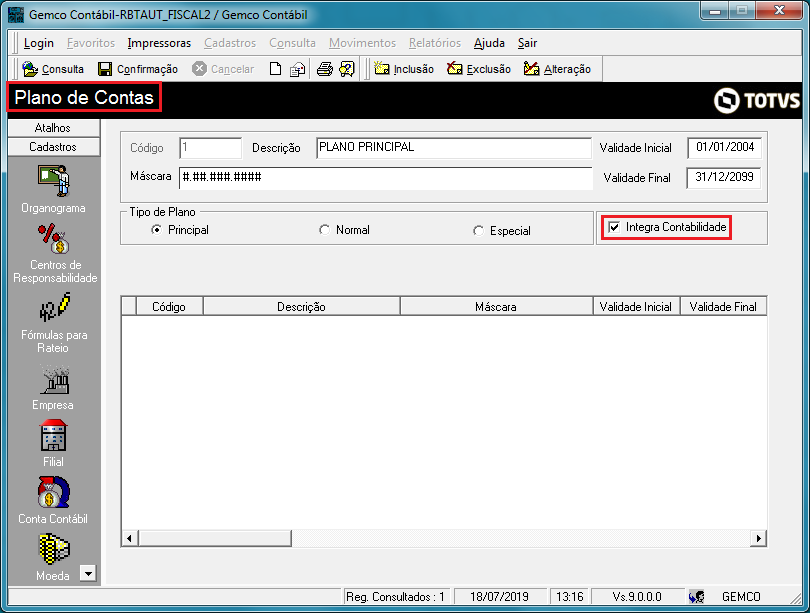This screenshot has width=810, height=613.
Task: Click the grid scroll right arrow
Action: pos(758,539)
